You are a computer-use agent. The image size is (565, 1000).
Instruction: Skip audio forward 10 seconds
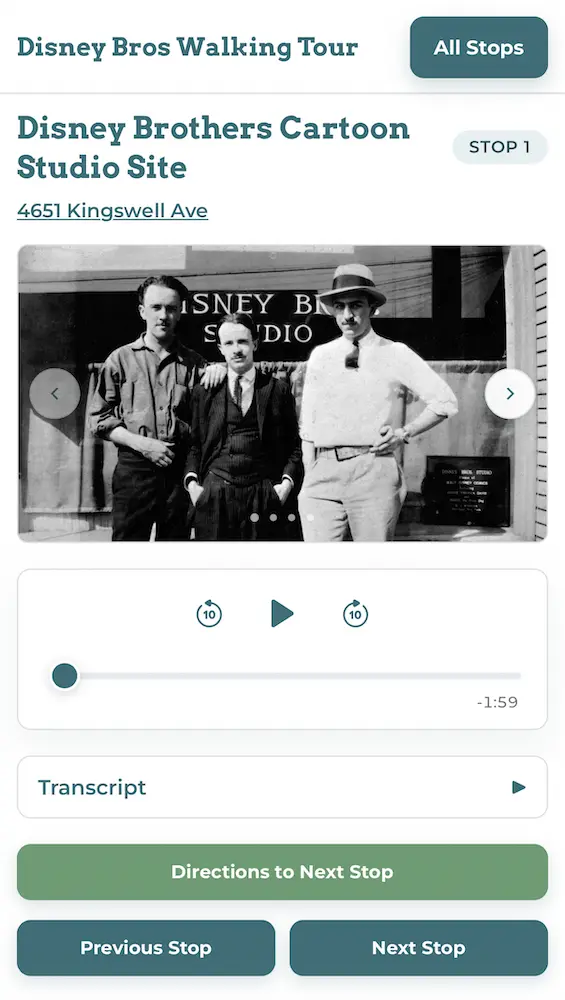(x=355, y=614)
